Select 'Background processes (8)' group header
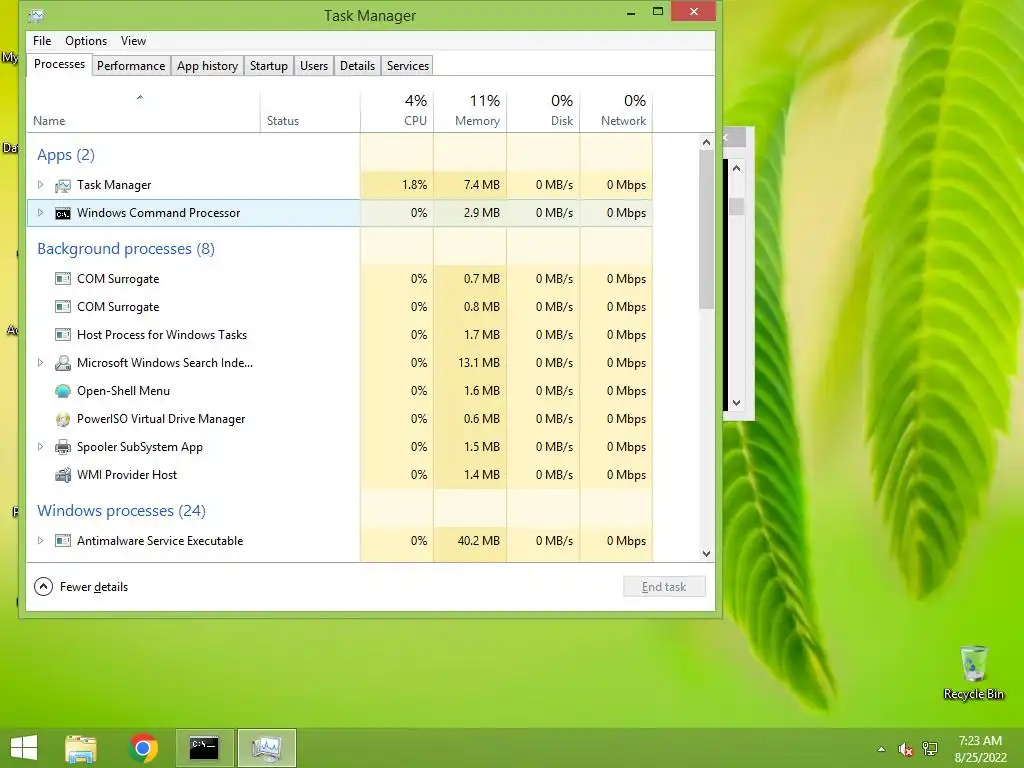The height and width of the screenshot is (768, 1024). 126,249
